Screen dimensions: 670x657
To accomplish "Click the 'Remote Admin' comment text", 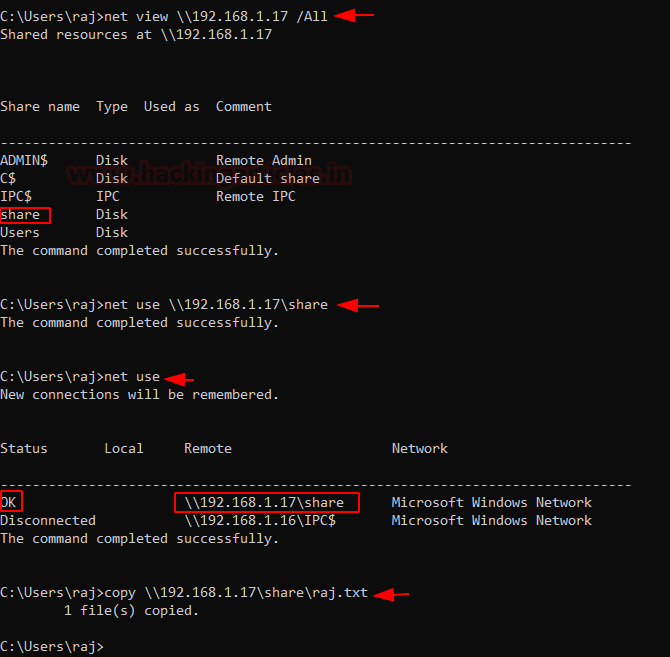I will pyautogui.click(x=264, y=161).
